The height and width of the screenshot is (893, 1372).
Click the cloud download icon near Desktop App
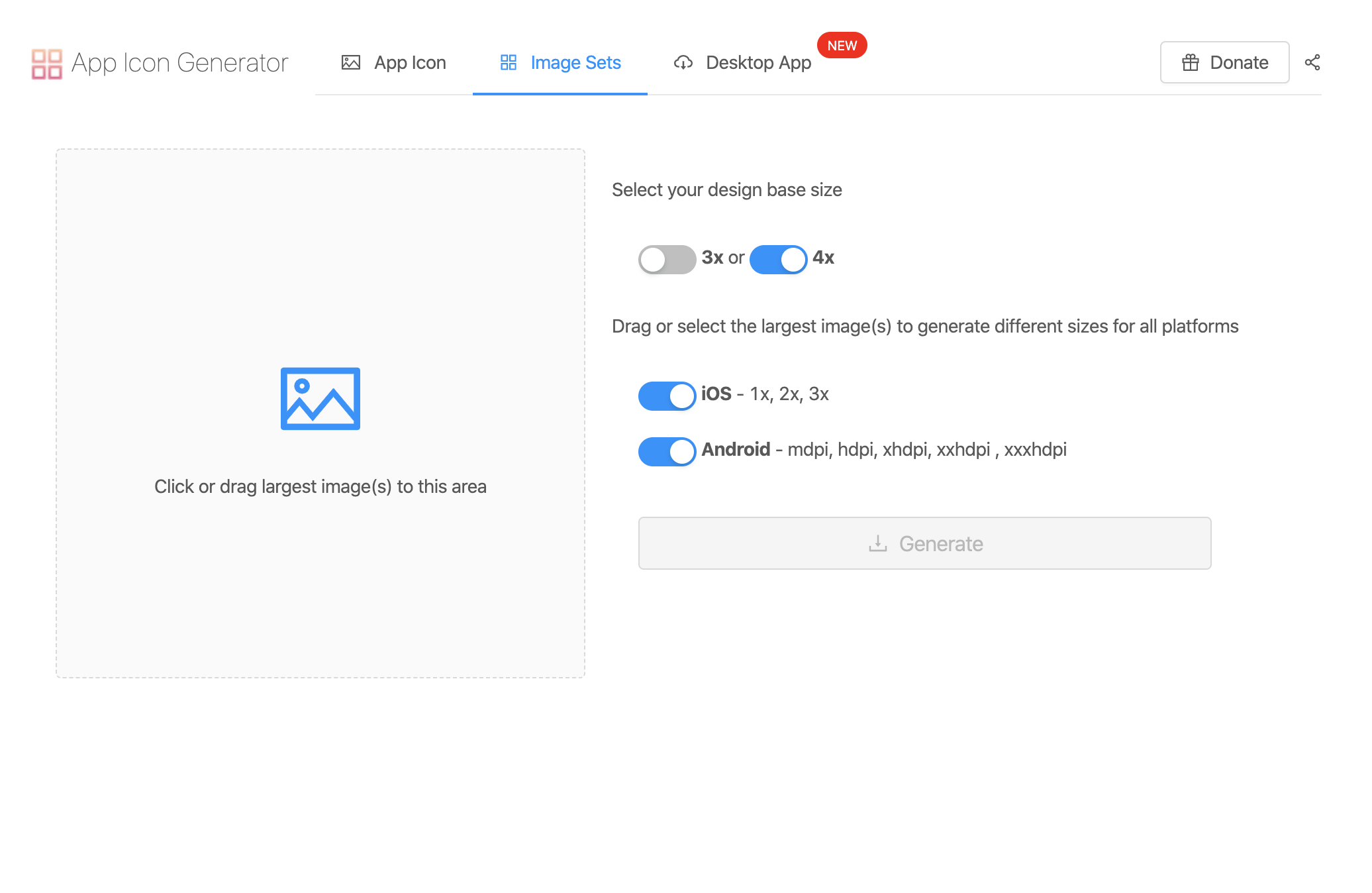coord(683,63)
